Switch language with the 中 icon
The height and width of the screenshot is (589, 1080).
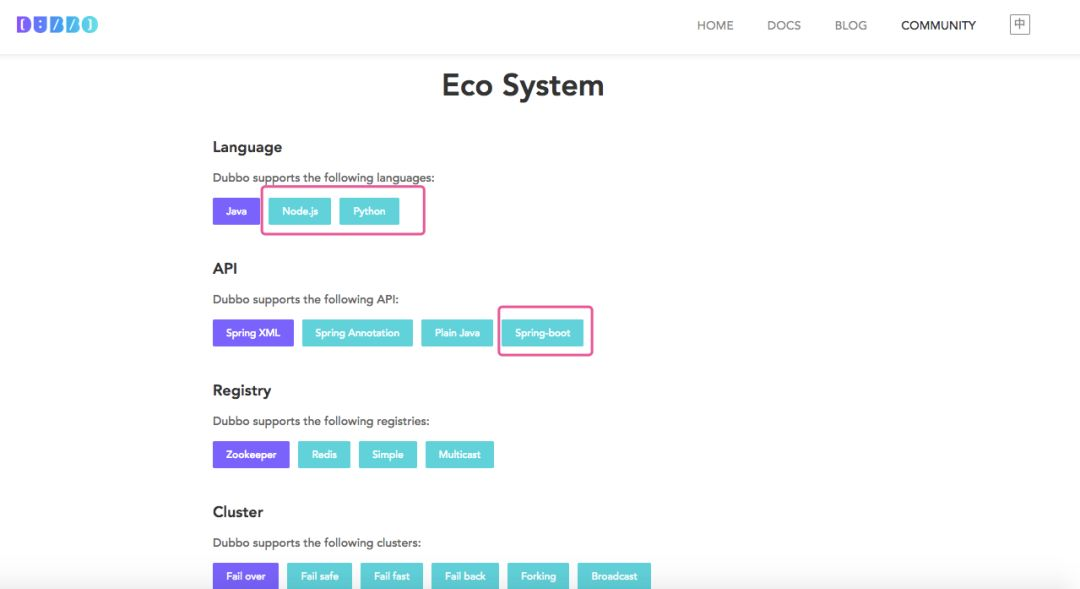coord(1019,25)
